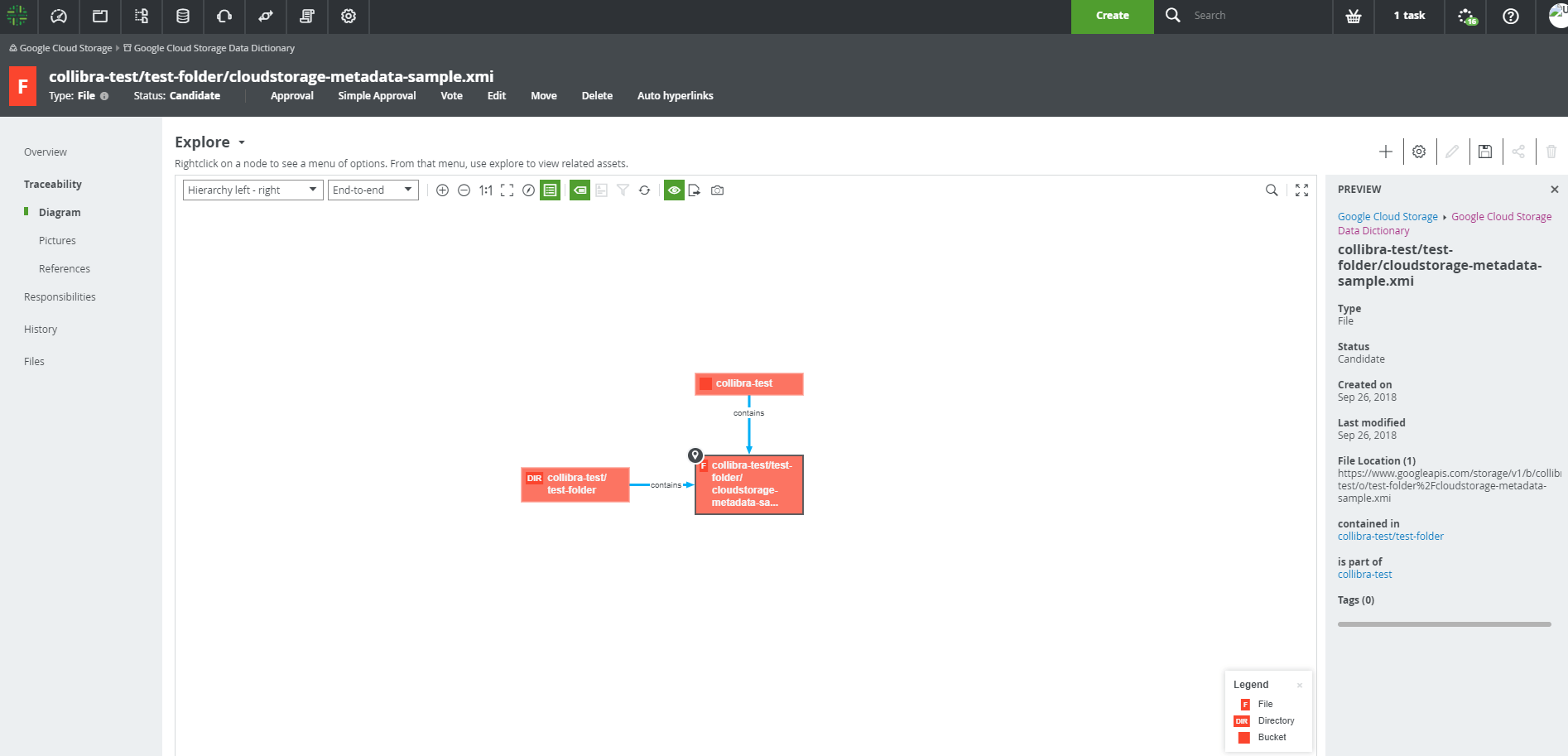Open Pictures in left sidebar
This screenshot has width=1568, height=756.
pyautogui.click(x=57, y=241)
